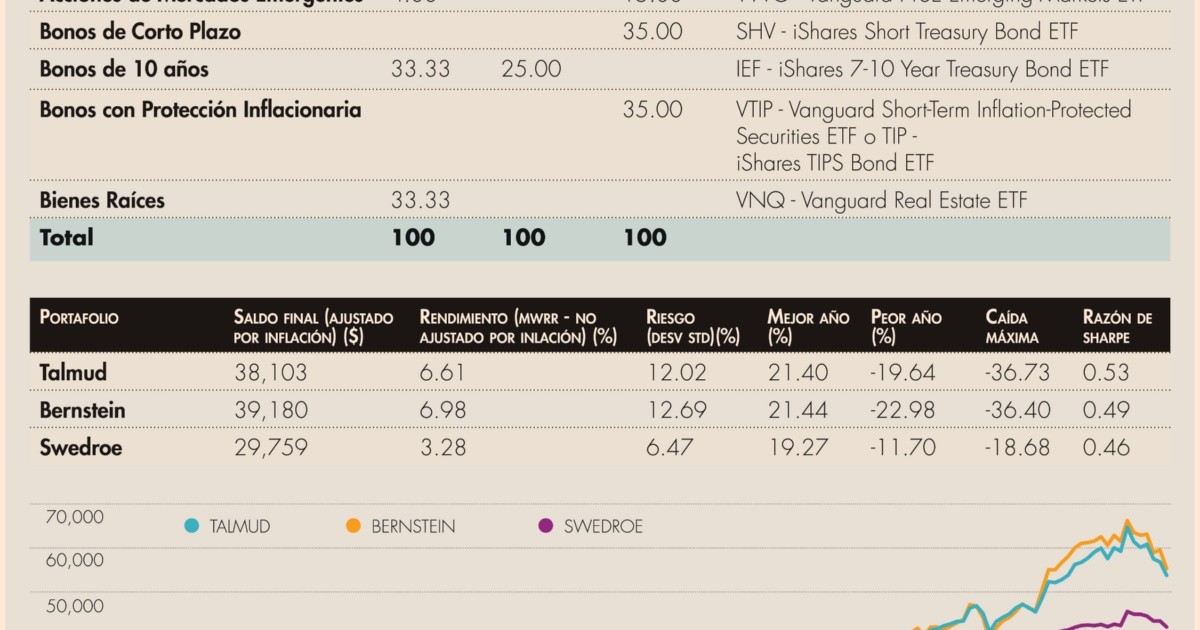The height and width of the screenshot is (630, 1200).
Task: Click the Caída máxima column header
Action: 1012,327
